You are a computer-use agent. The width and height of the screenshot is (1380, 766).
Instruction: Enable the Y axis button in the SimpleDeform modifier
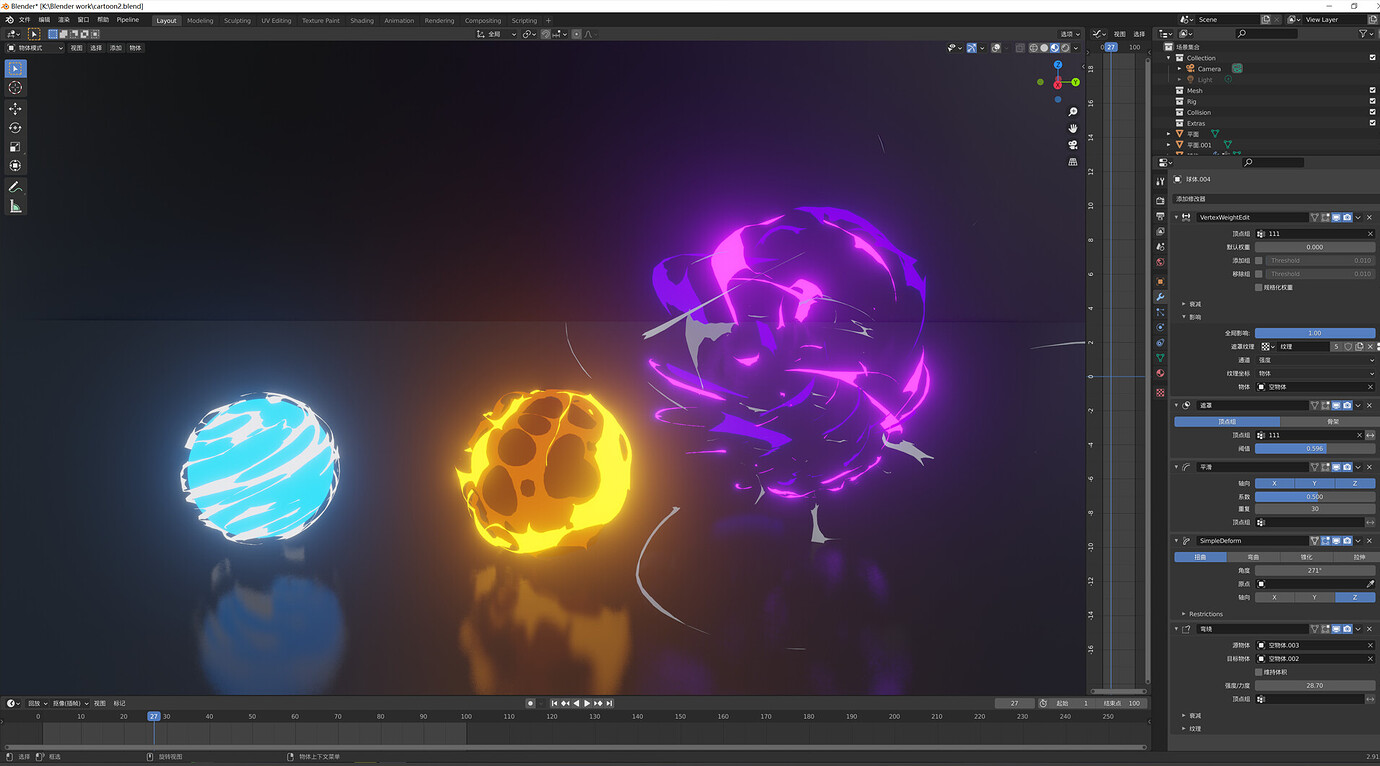tap(1315, 596)
